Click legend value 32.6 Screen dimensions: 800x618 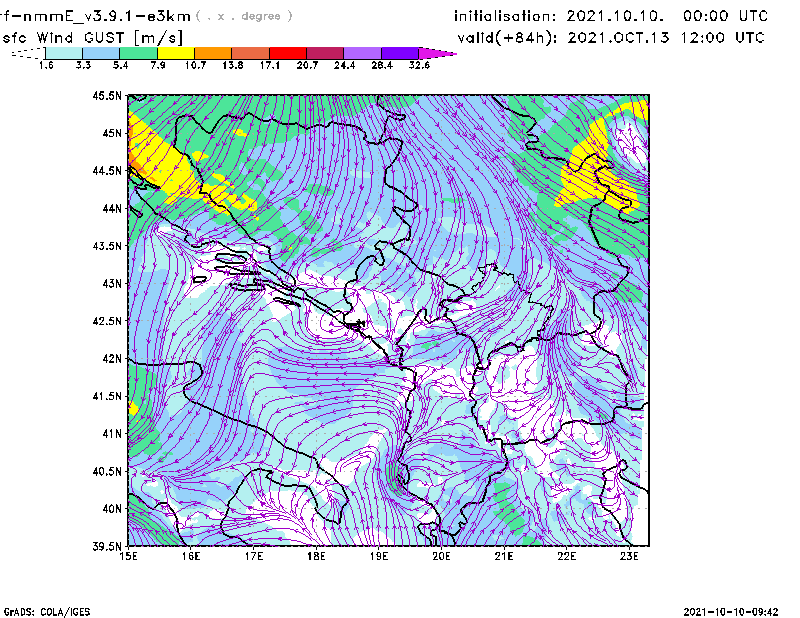pyautogui.click(x=419, y=65)
